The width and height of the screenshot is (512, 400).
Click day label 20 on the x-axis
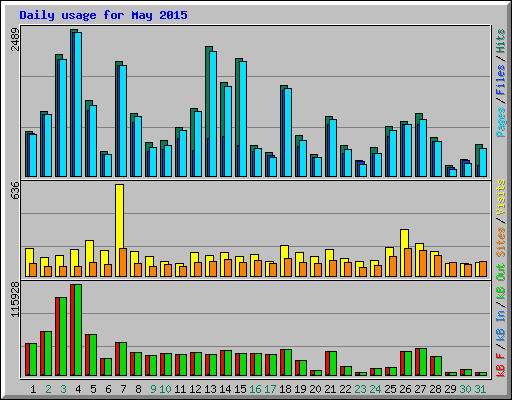(315, 389)
